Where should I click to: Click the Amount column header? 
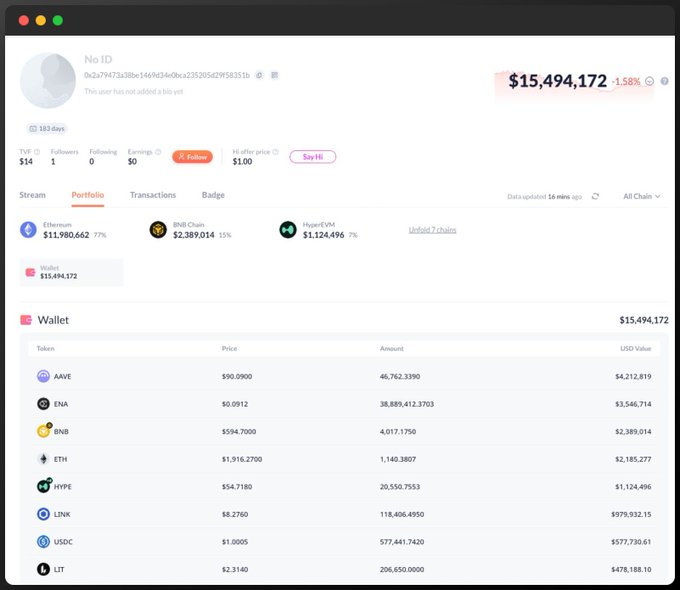coord(392,348)
